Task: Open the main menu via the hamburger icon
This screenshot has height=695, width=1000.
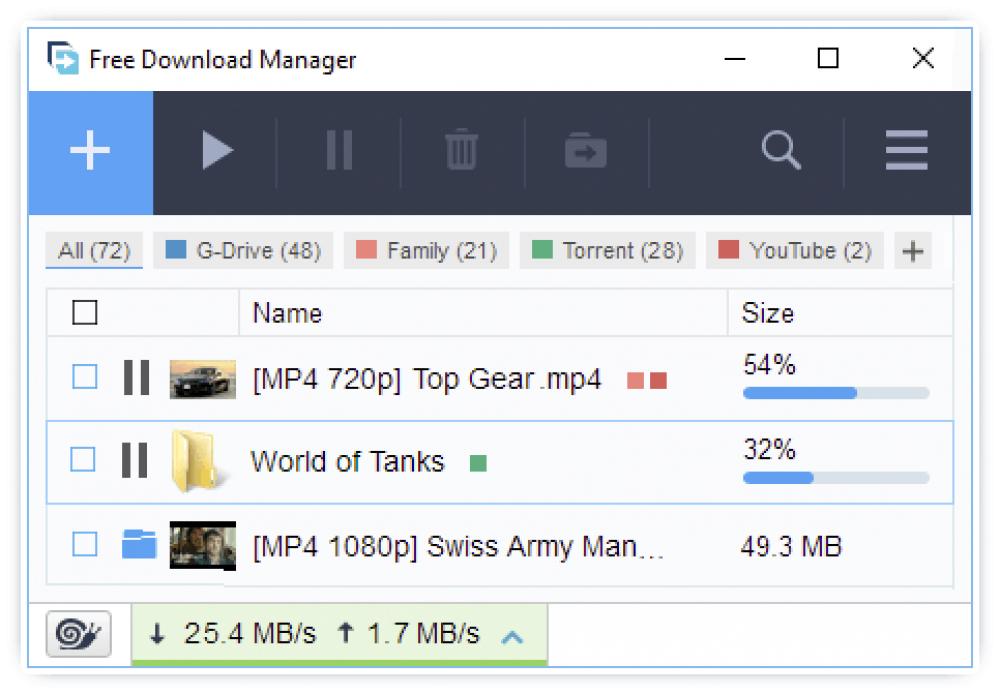Action: pos(906,150)
